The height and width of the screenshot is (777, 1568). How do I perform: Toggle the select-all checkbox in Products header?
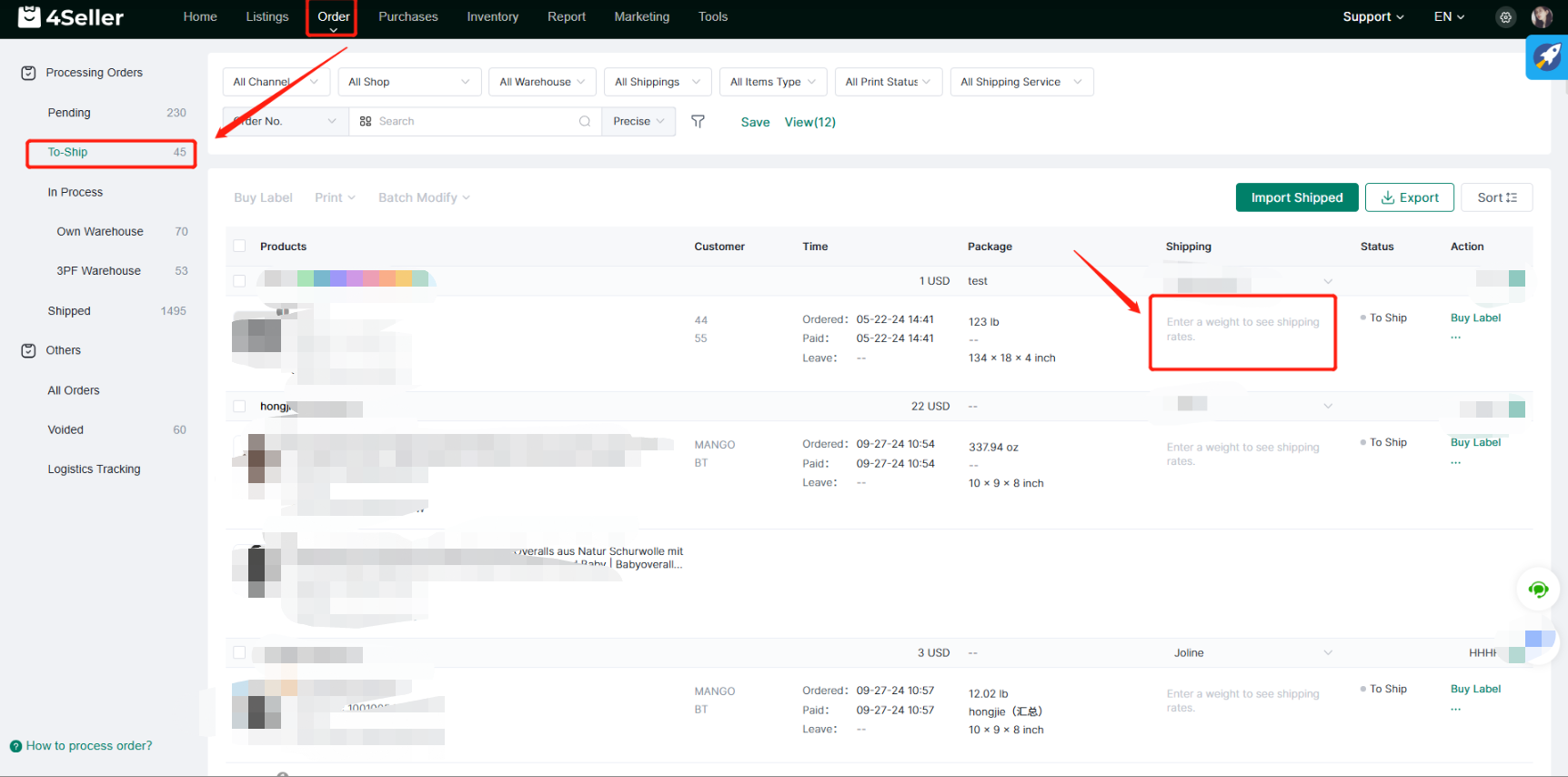[240, 247]
